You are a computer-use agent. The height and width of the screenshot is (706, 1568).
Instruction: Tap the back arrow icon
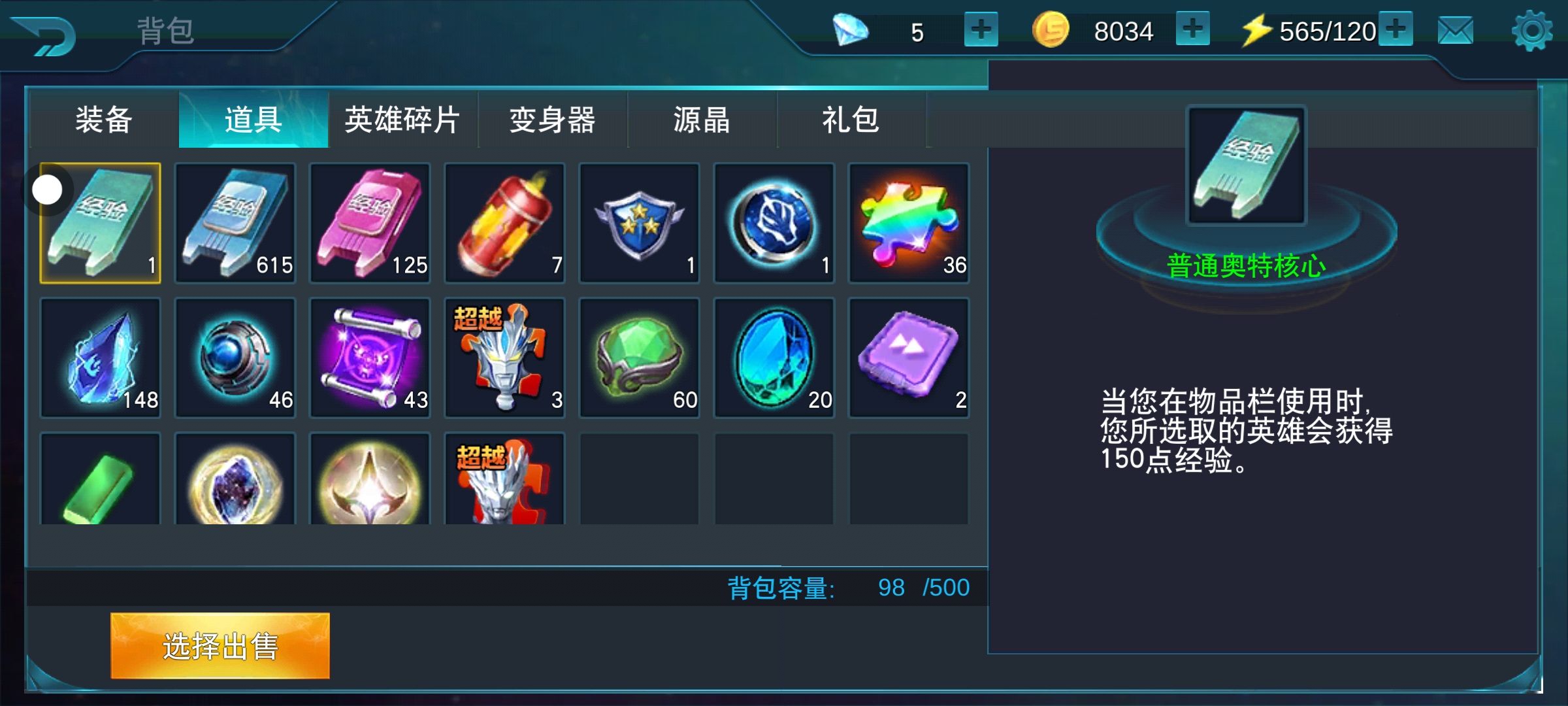point(44,35)
